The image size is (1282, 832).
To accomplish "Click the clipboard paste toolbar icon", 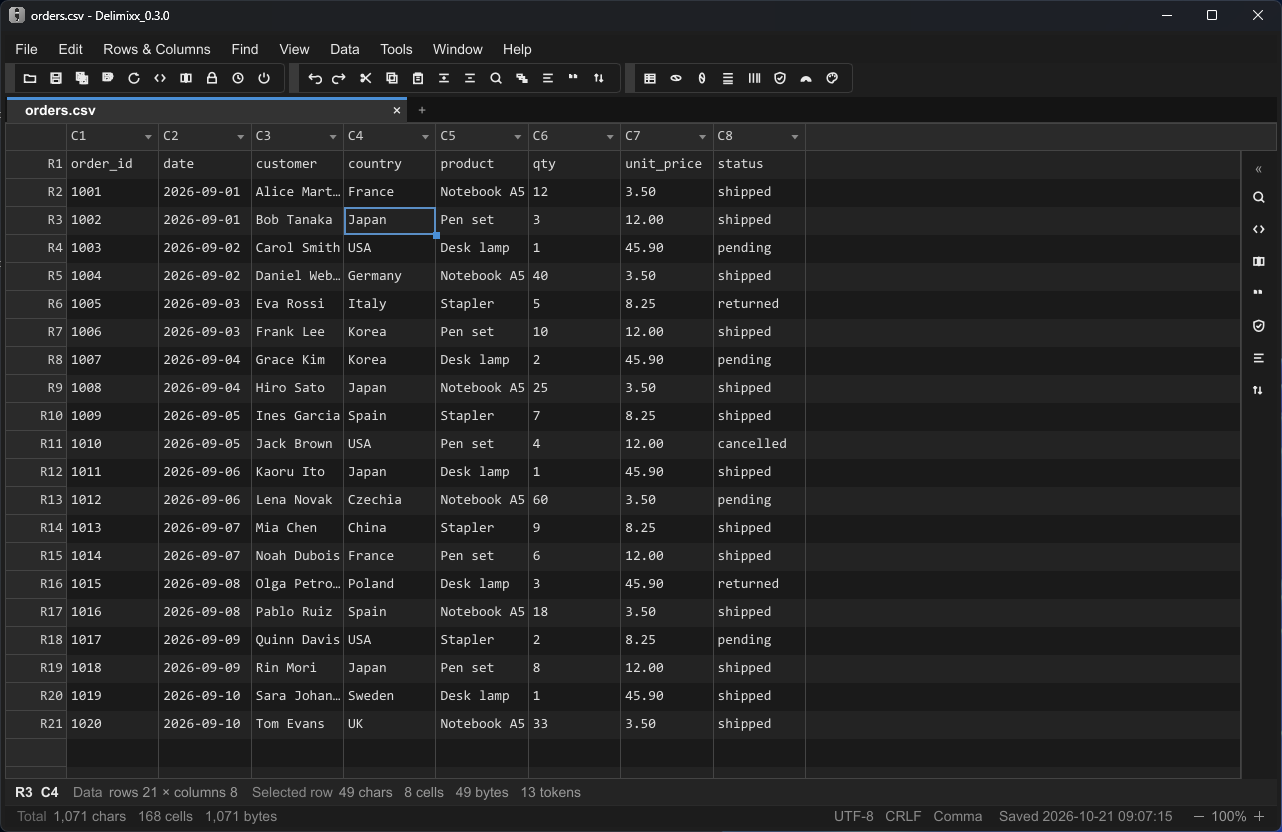I will (418, 78).
